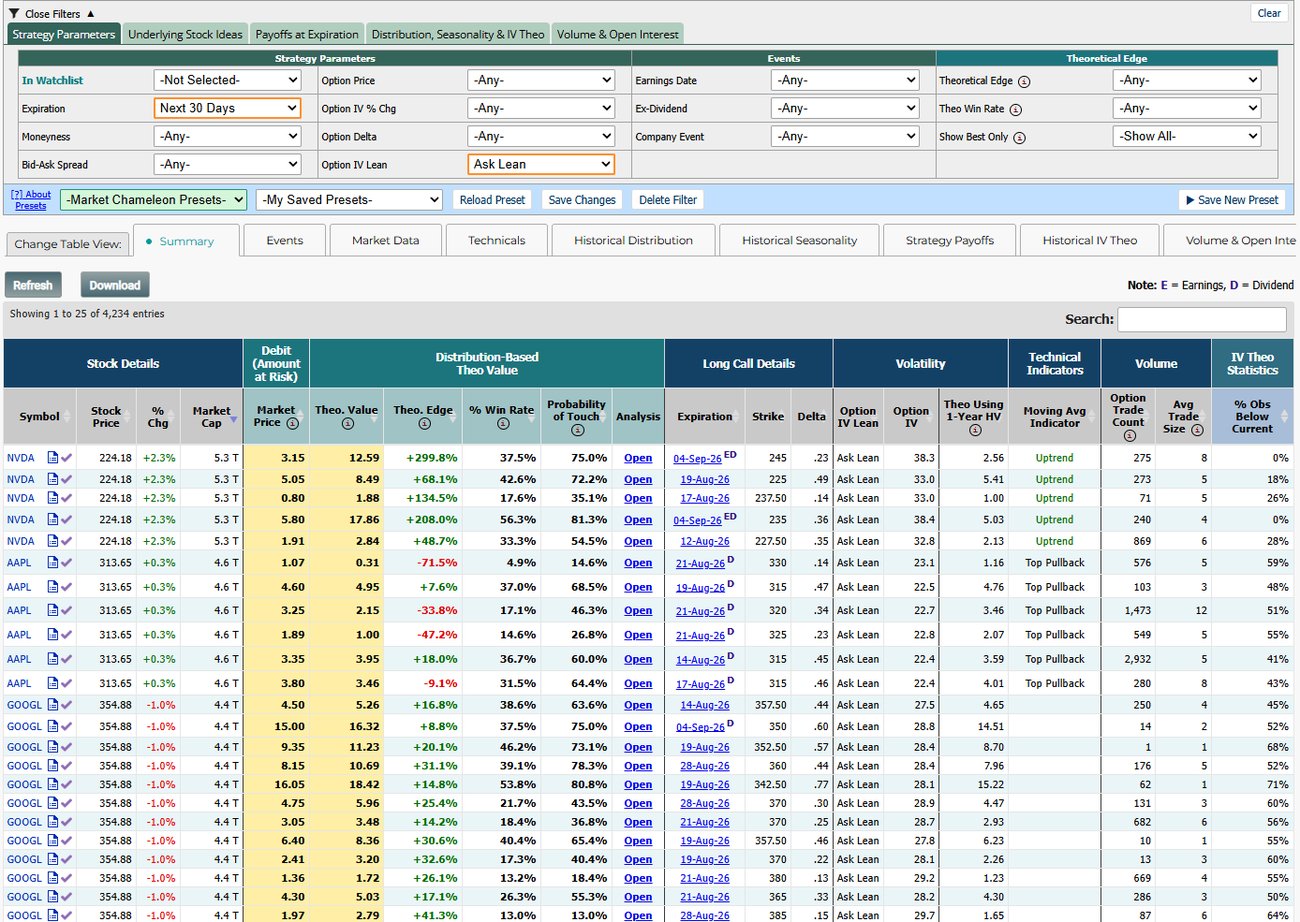
Task: Open the Bid-Ask Spread dropdown
Action: pyautogui.click(x=227, y=164)
